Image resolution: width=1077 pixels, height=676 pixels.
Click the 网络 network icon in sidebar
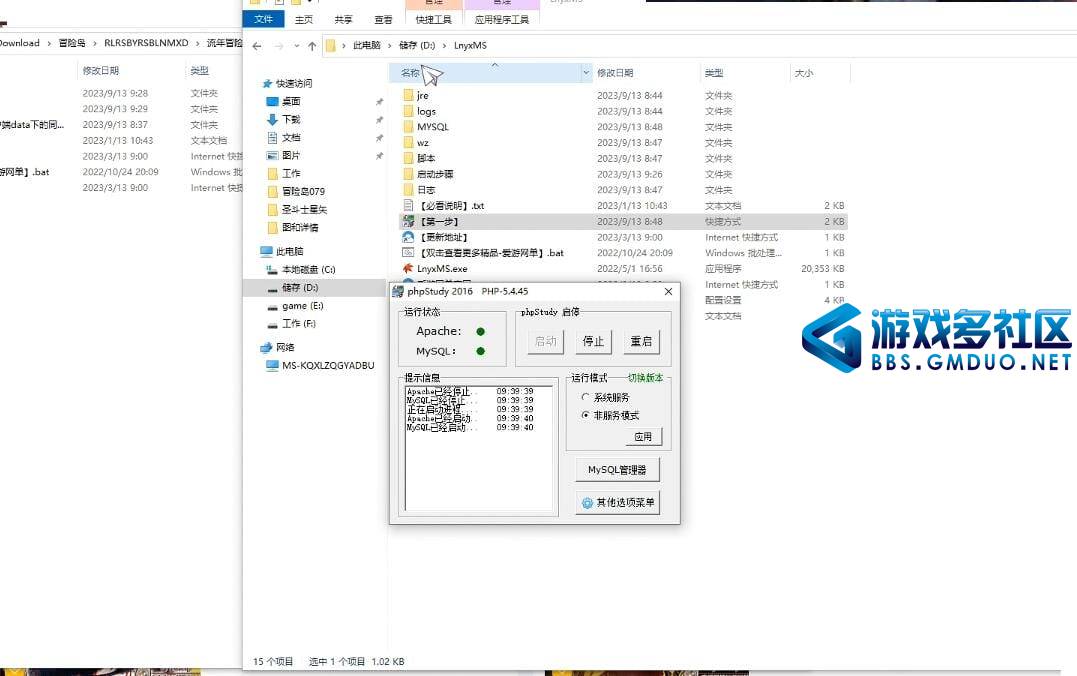pos(267,348)
